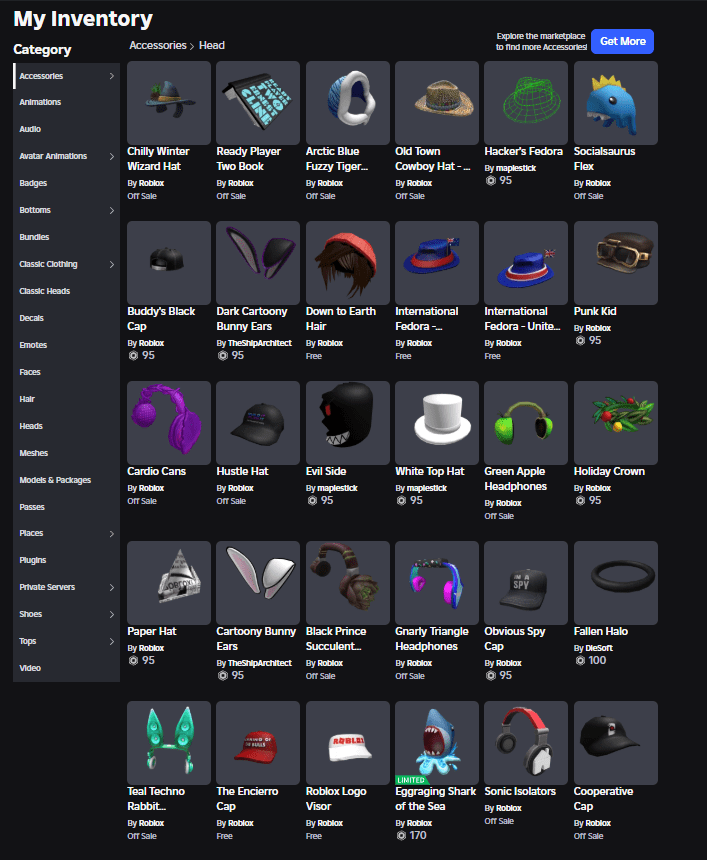Open the Holiday Crown wreath image
This screenshot has height=860, width=707.
coord(616,423)
